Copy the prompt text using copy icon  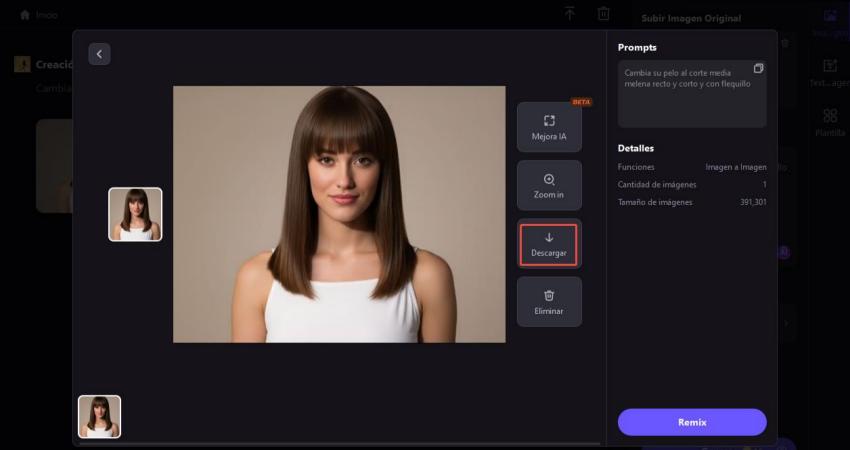[x=758, y=69]
